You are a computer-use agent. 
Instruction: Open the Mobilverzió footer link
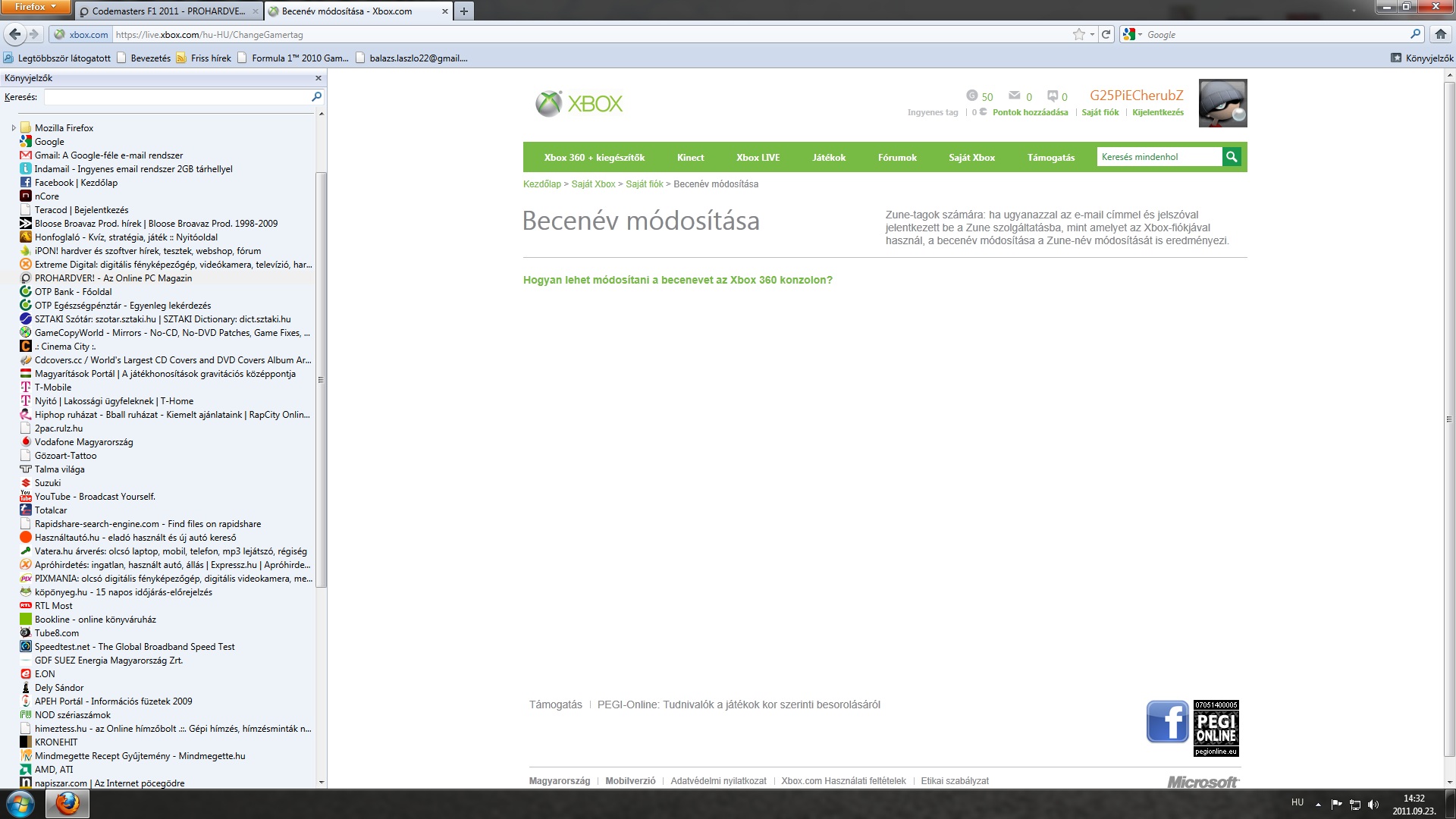(630, 781)
